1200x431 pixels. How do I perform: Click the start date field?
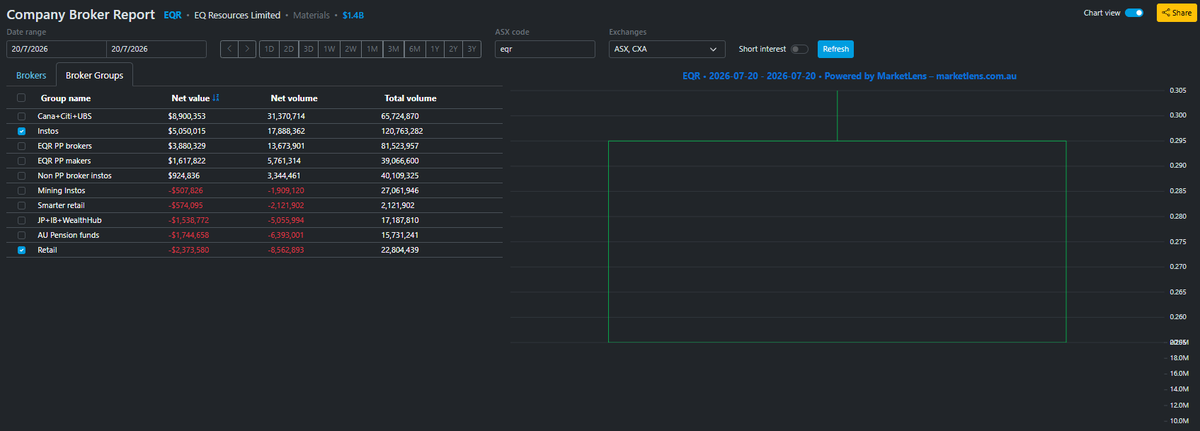[55, 48]
